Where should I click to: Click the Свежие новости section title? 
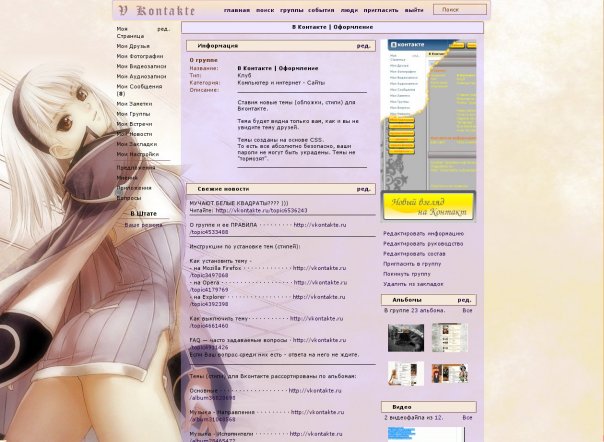click(223, 189)
